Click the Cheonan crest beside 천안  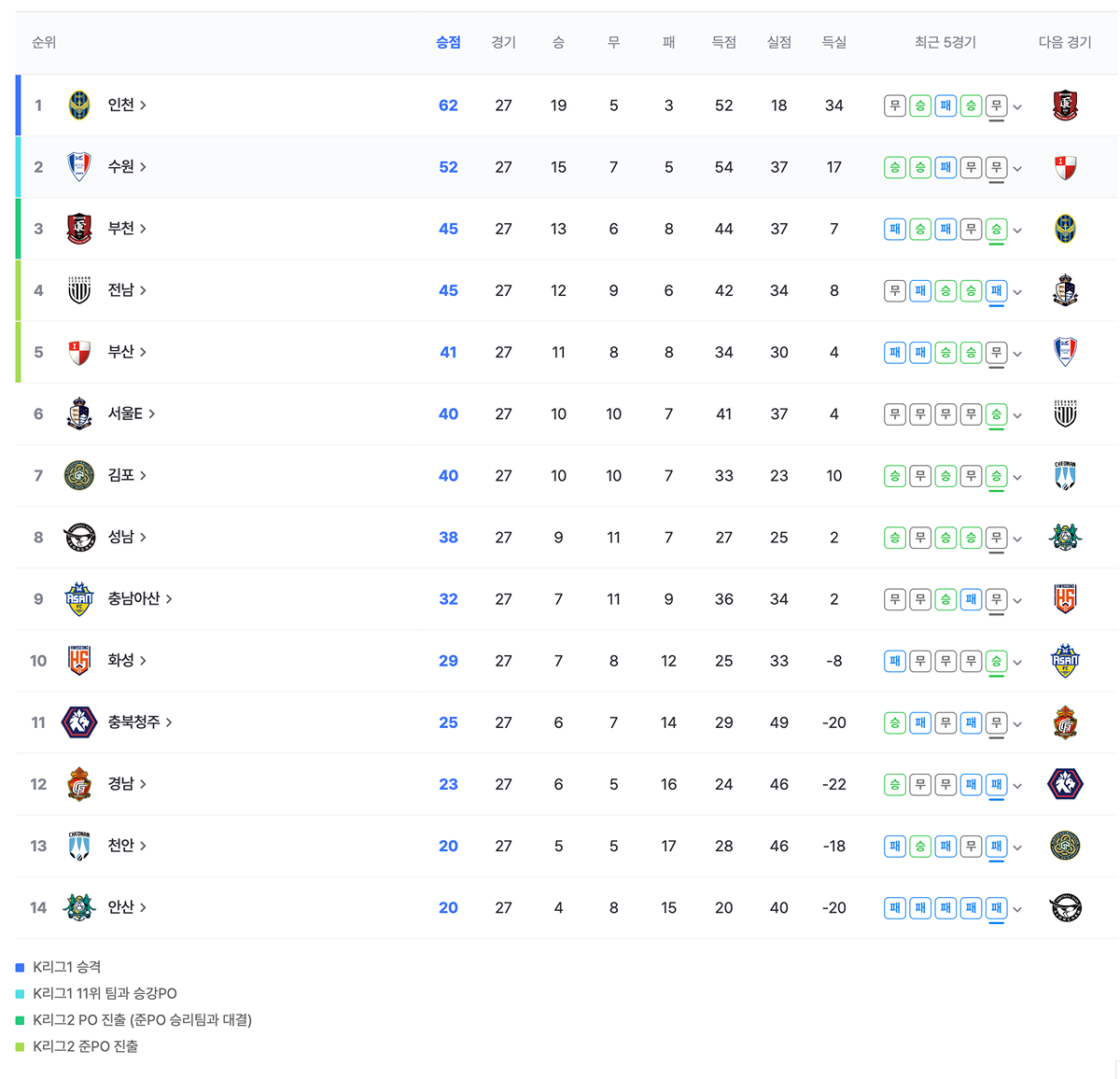coord(79,846)
